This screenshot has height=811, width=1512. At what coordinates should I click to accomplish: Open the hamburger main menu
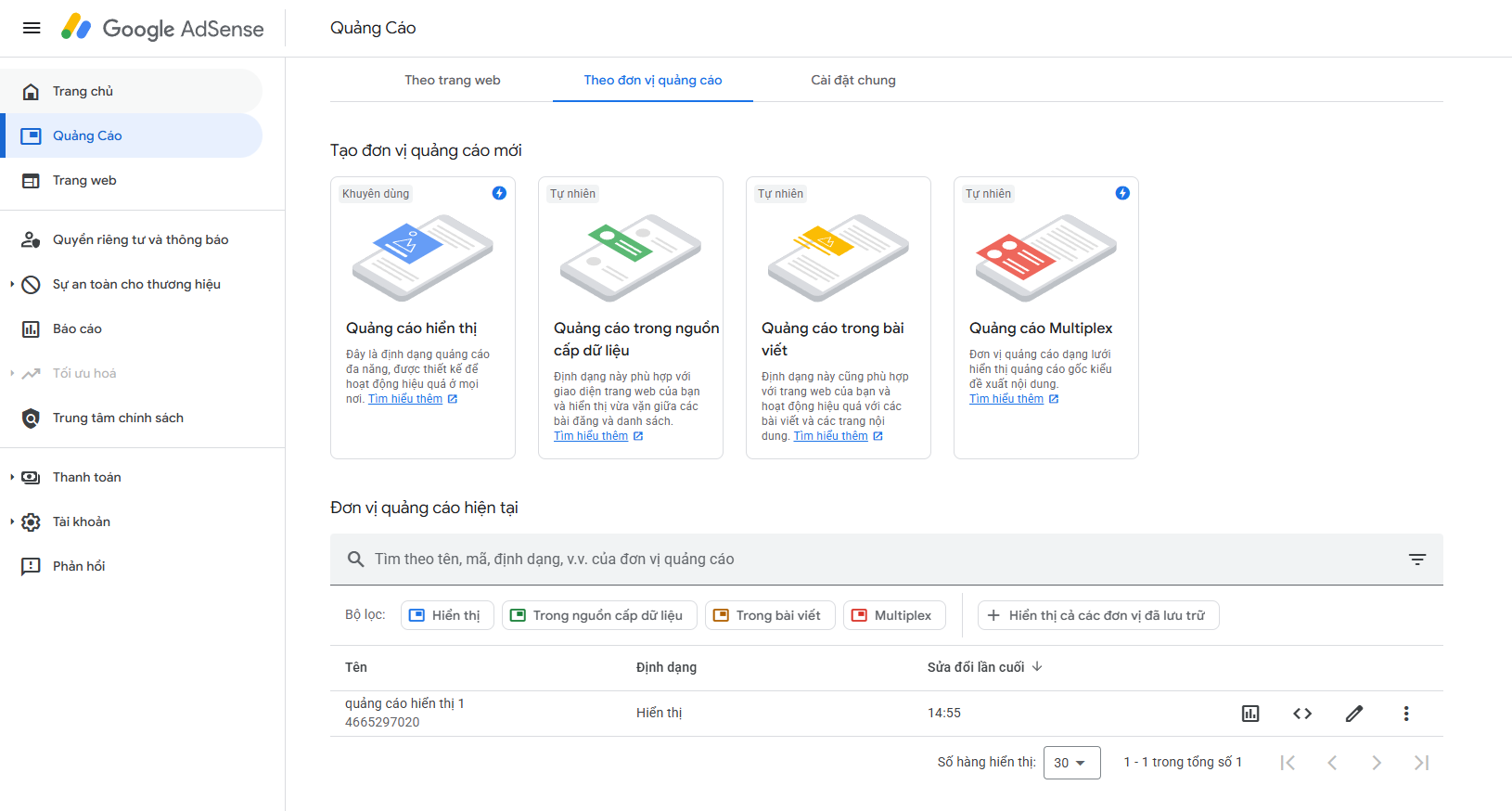pyautogui.click(x=32, y=28)
